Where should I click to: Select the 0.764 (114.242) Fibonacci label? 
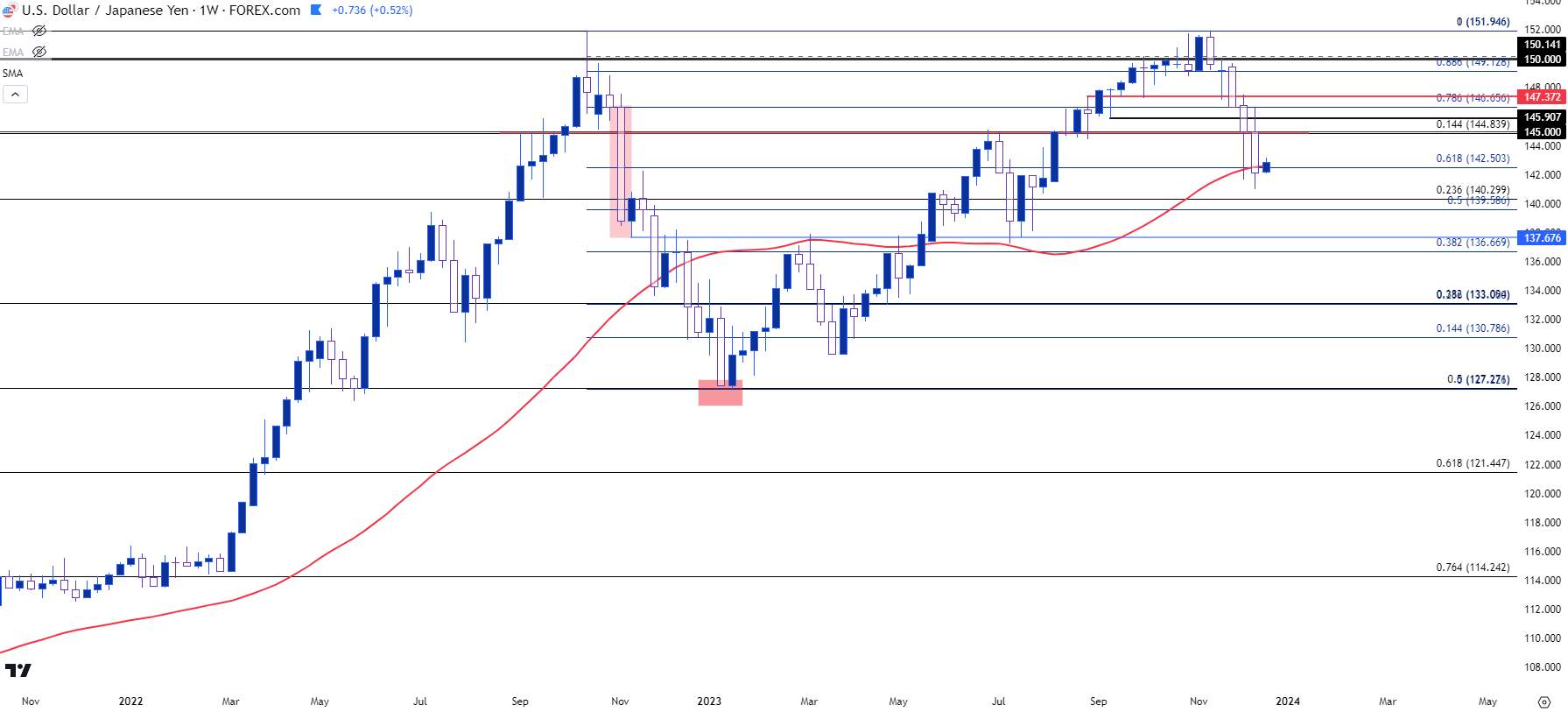pos(1473,567)
